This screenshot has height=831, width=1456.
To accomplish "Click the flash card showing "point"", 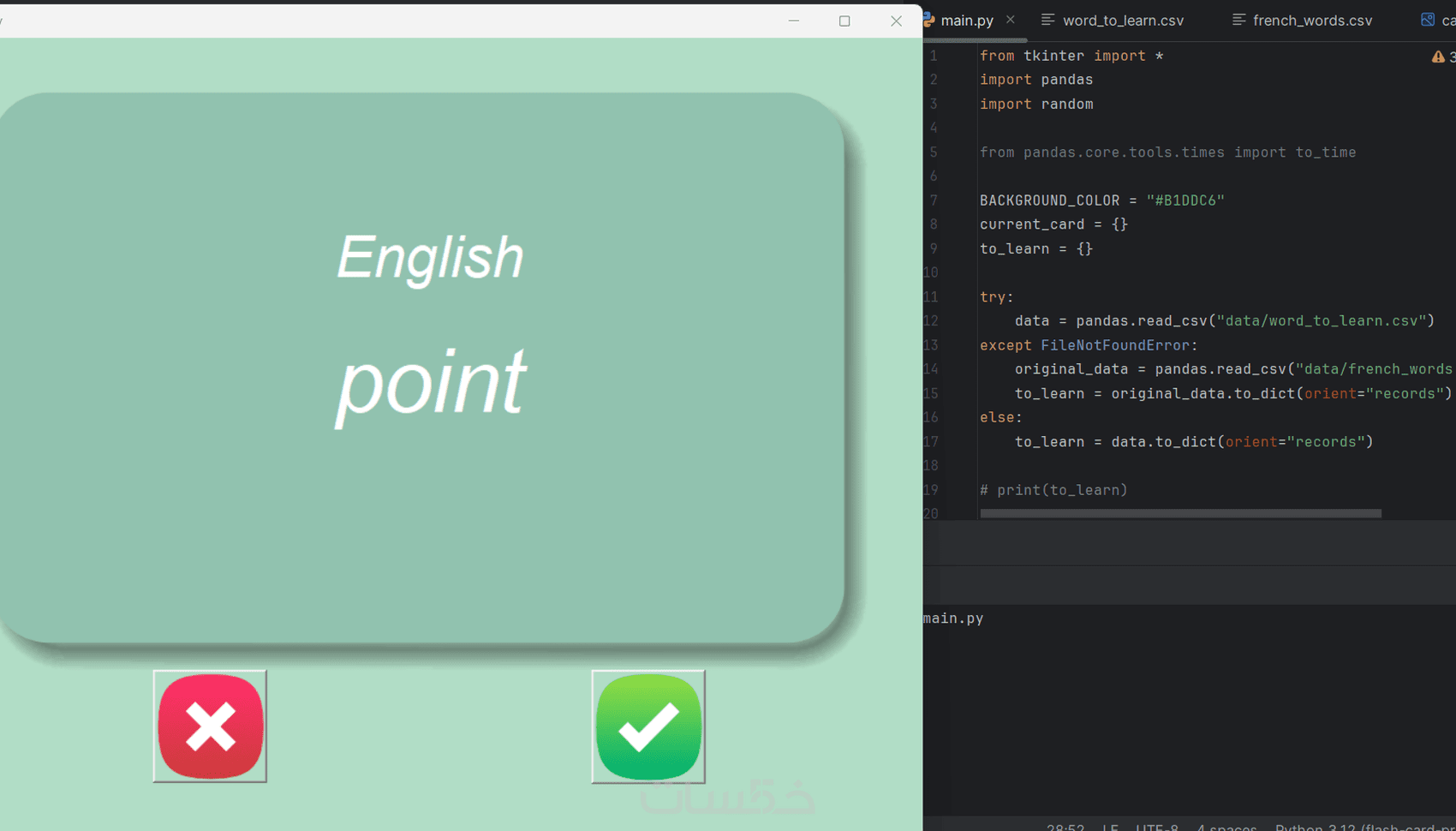I will pos(421,368).
